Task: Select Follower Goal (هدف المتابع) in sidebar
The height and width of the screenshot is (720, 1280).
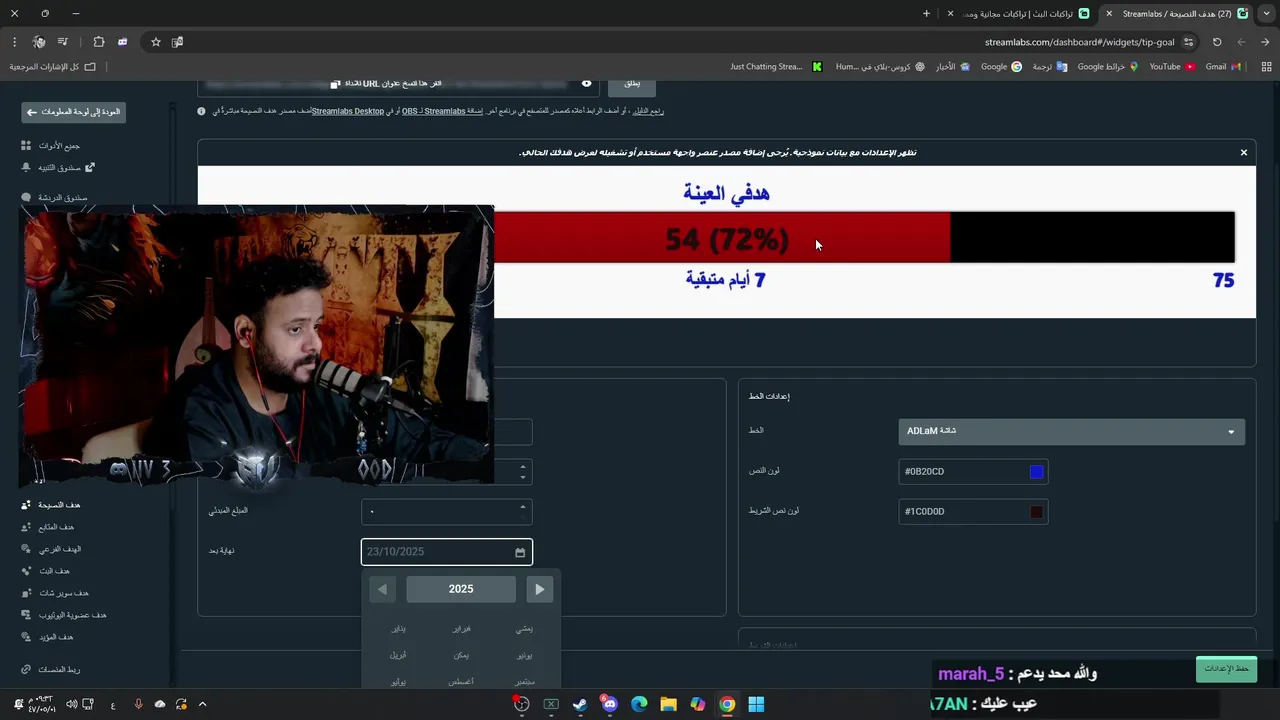Action: 49,527
